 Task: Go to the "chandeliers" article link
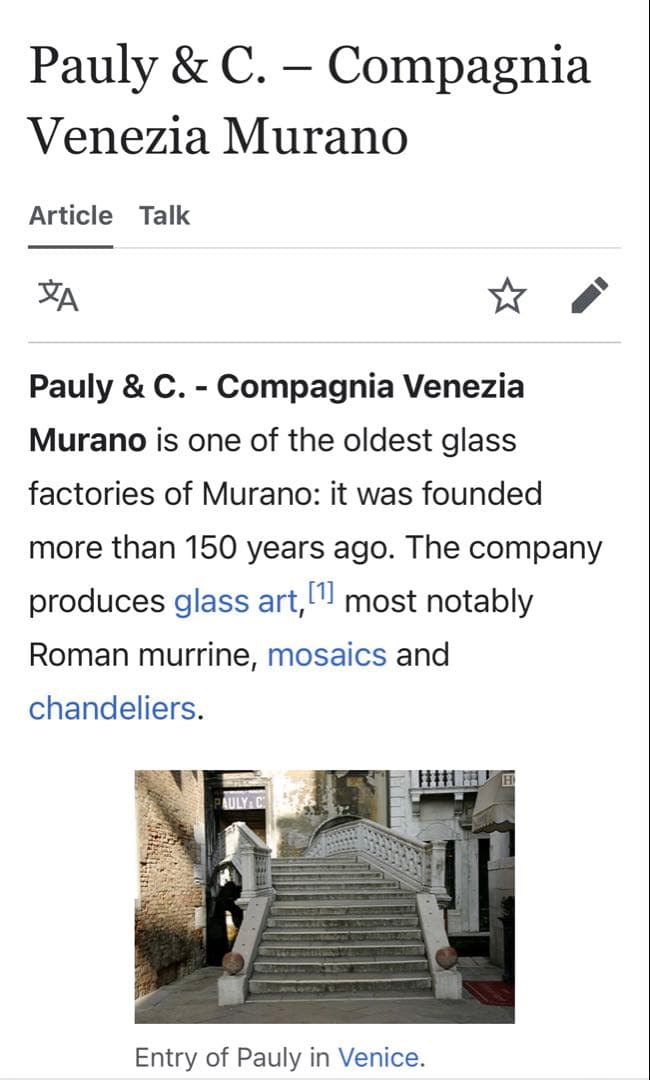pyautogui.click(x=112, y=708)
